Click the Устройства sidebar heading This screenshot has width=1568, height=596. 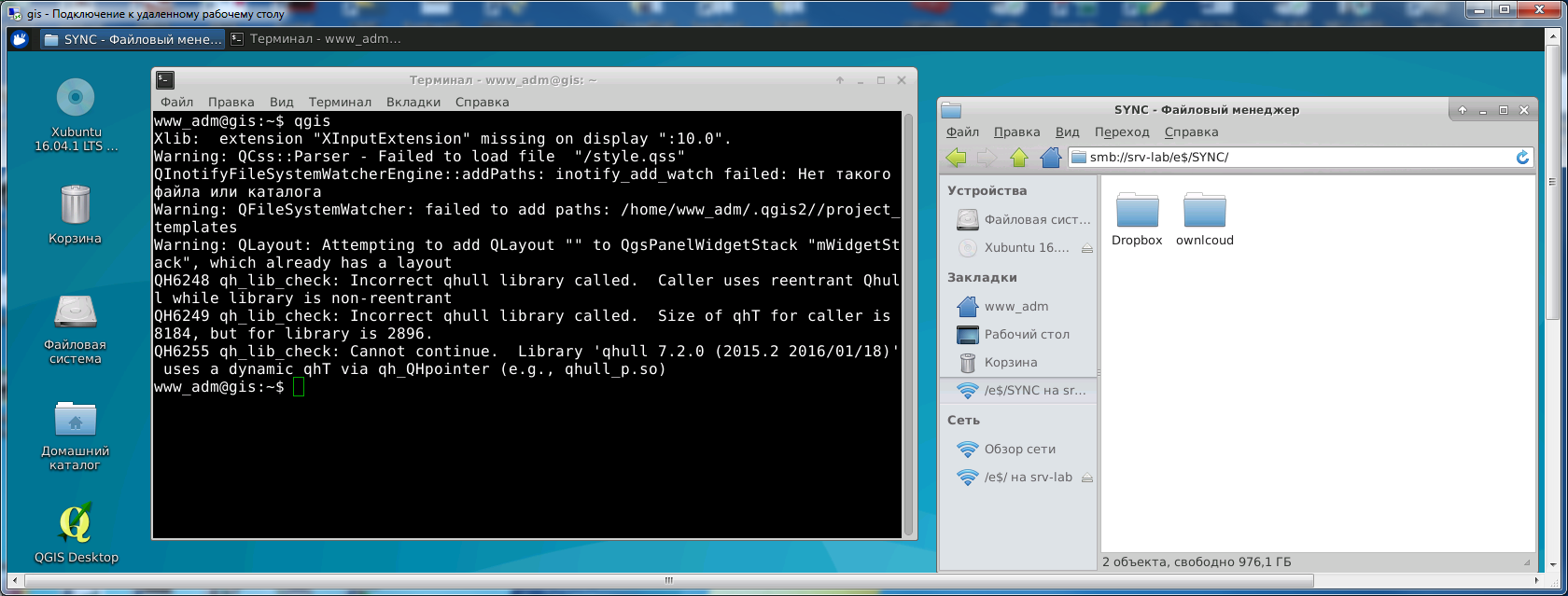pyautogui.click(x=987, y=190)
